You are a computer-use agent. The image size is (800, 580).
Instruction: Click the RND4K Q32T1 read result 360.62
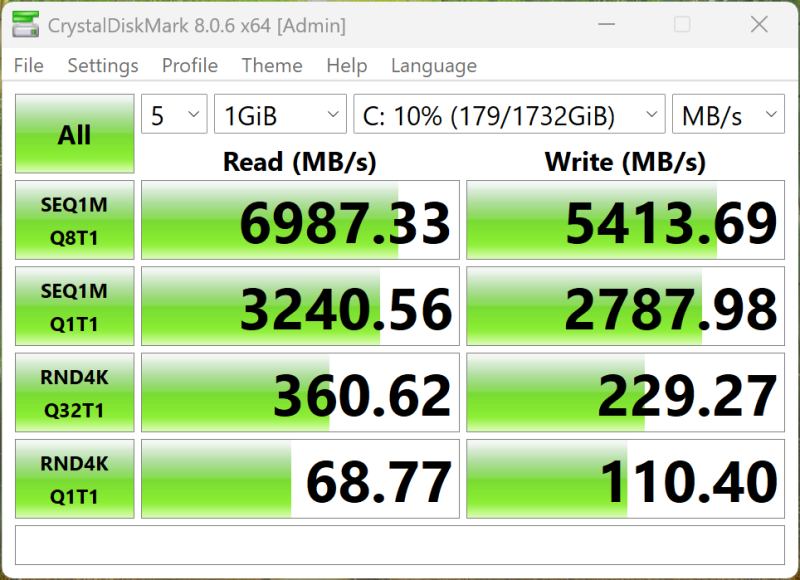301,392
